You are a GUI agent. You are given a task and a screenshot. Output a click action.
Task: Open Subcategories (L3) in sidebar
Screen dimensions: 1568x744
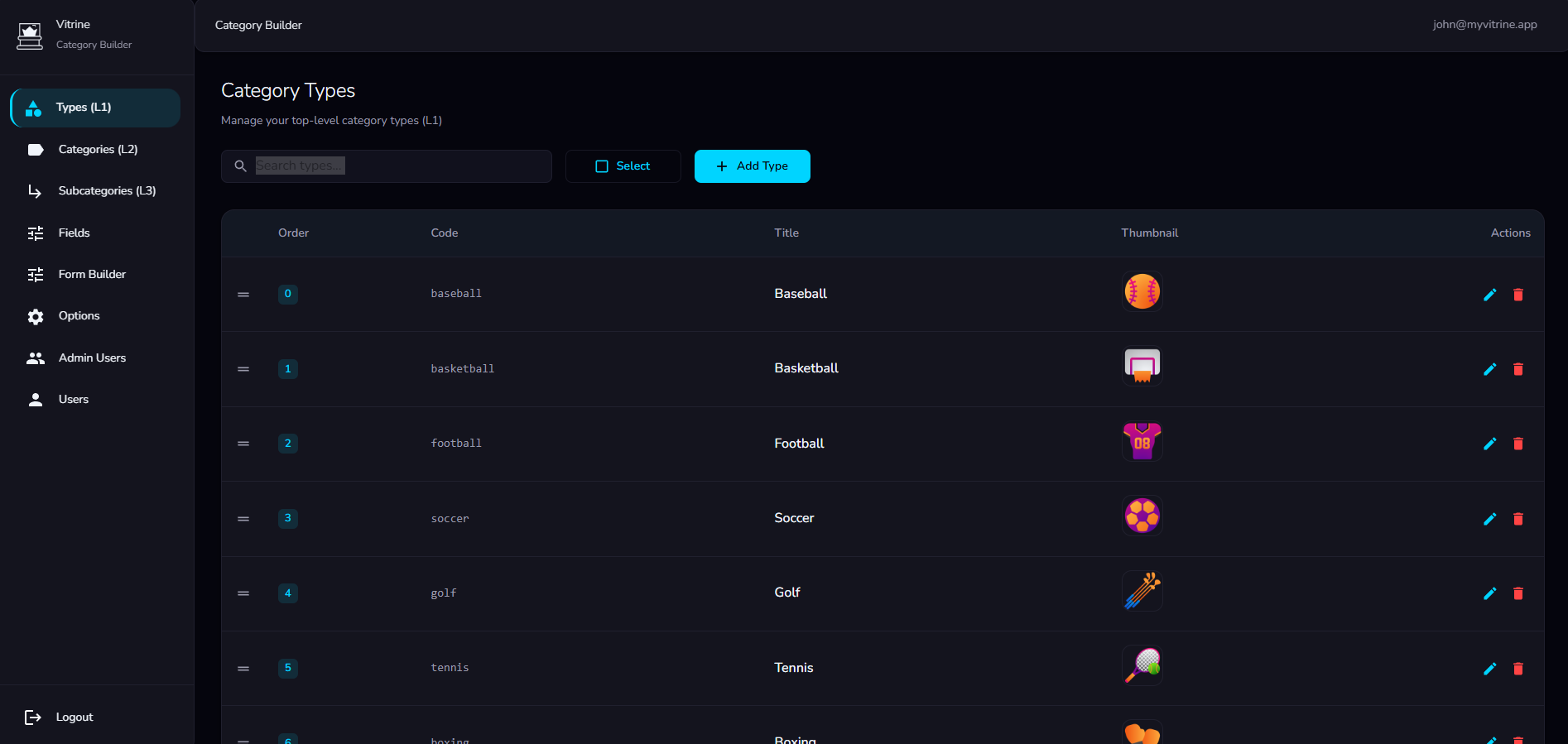click(106, 191)
